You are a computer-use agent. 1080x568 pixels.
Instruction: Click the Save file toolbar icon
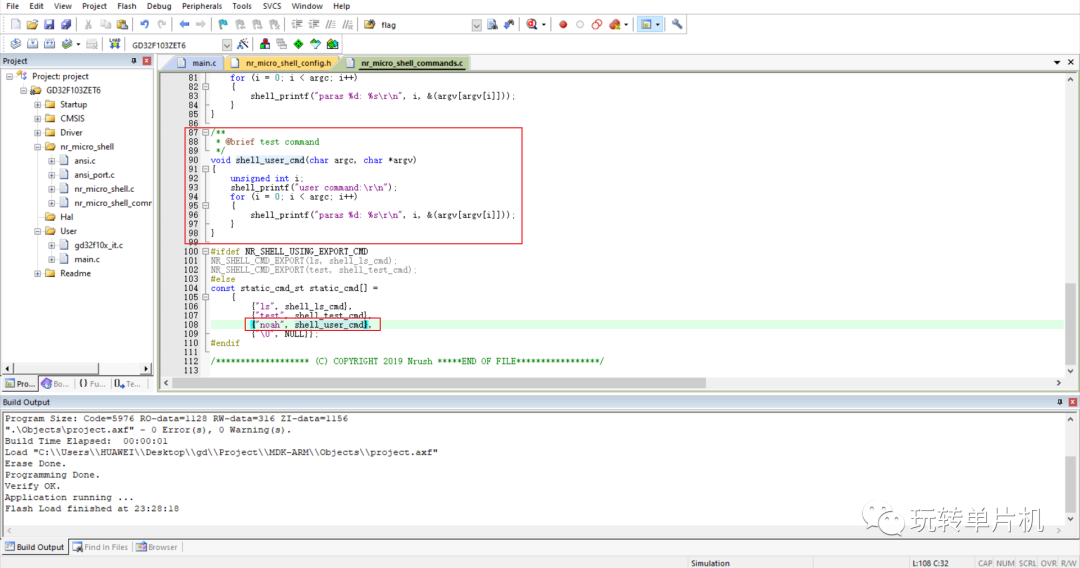(x=50, y=24)
